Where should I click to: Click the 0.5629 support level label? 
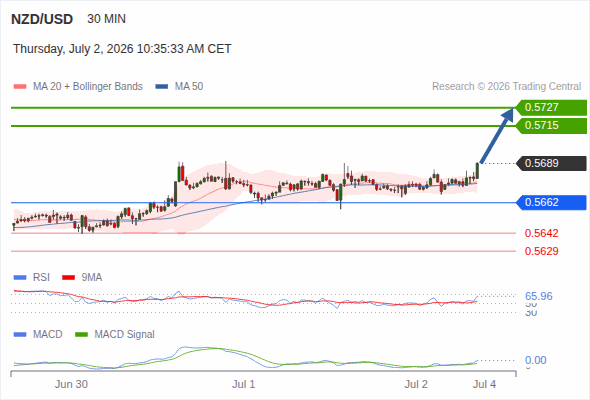point(541,251)
